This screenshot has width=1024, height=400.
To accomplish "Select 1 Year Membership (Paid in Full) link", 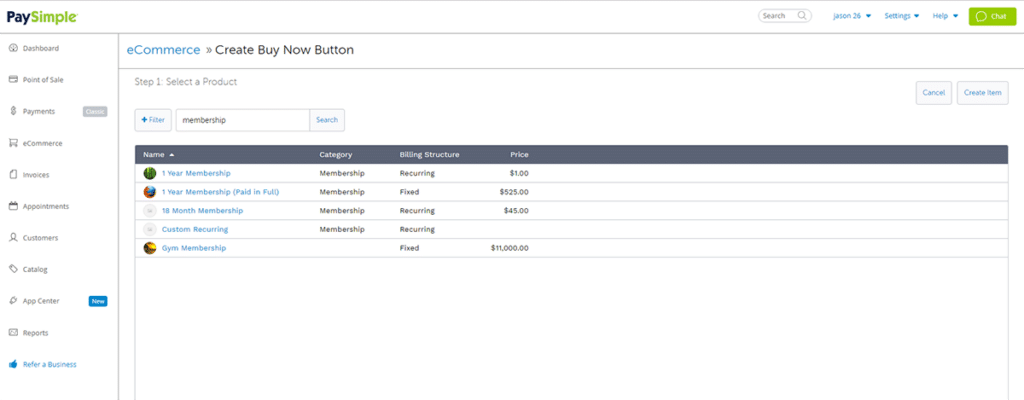I will pyautogui.click(x=221, y=192).
